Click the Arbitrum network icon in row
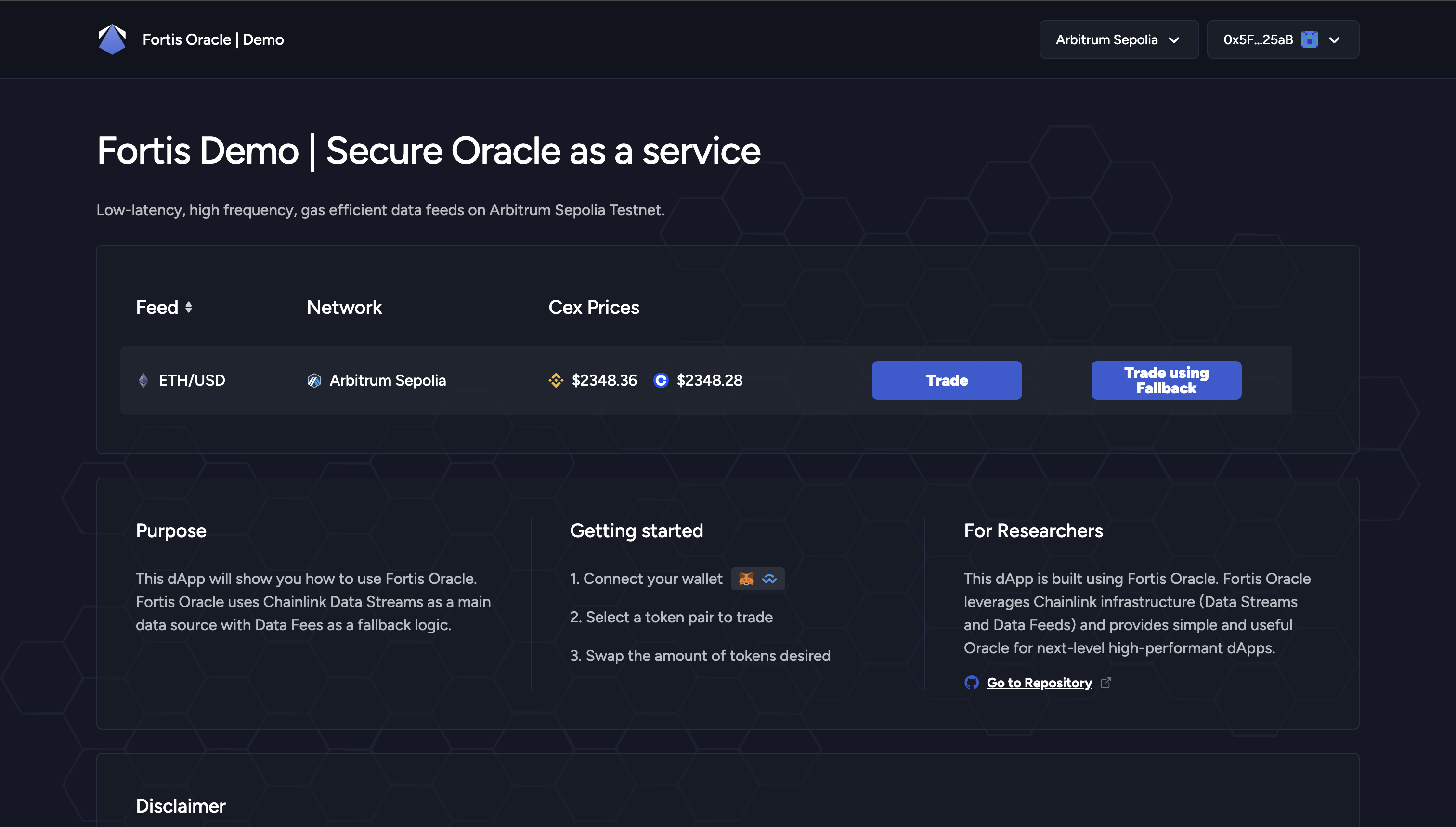The image size is (1456, 827). (x=314, y=380)
